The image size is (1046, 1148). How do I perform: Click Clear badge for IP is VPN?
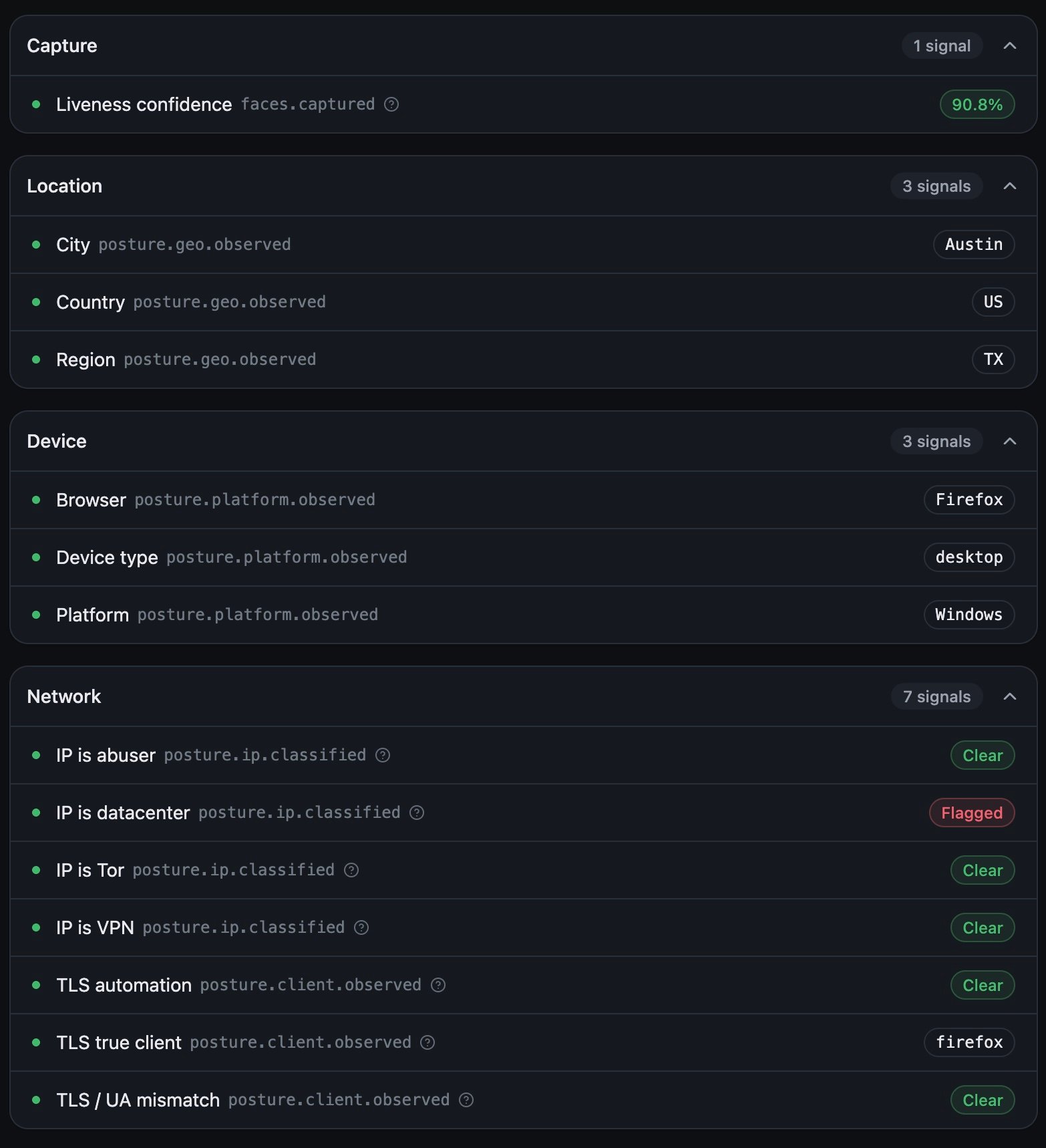point(983,927)
